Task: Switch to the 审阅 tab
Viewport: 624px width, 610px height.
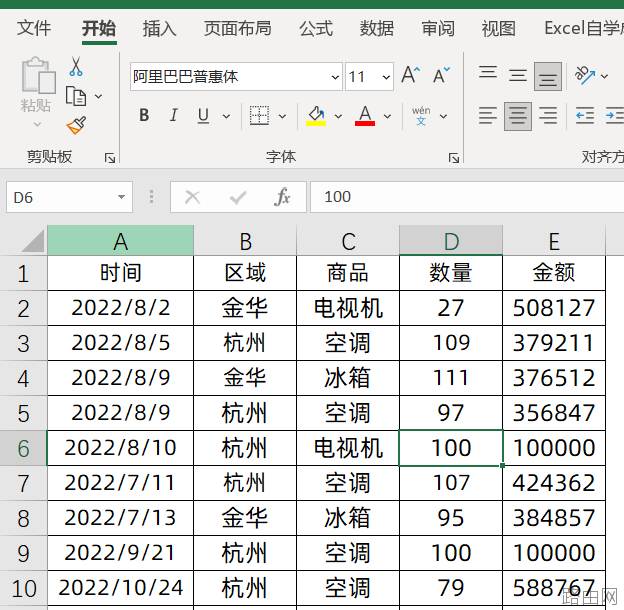Action: 438,28
